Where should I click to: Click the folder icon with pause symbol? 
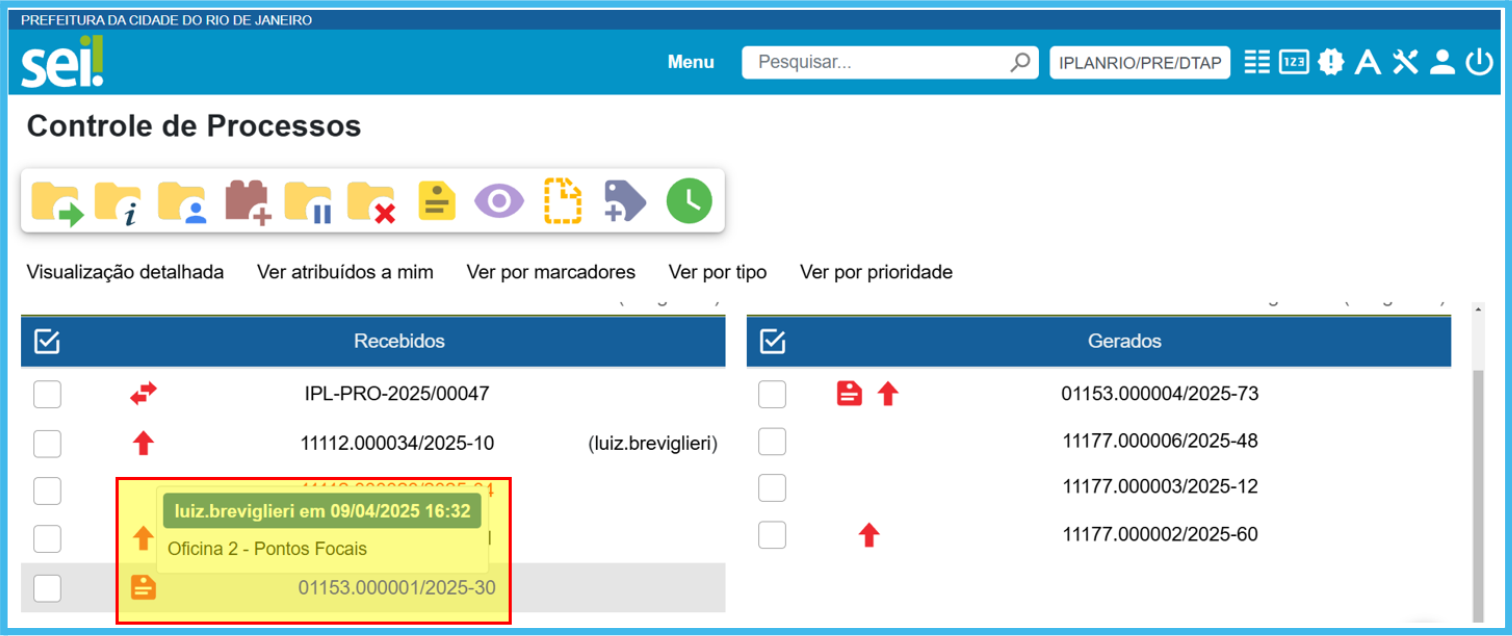[308, 201]
